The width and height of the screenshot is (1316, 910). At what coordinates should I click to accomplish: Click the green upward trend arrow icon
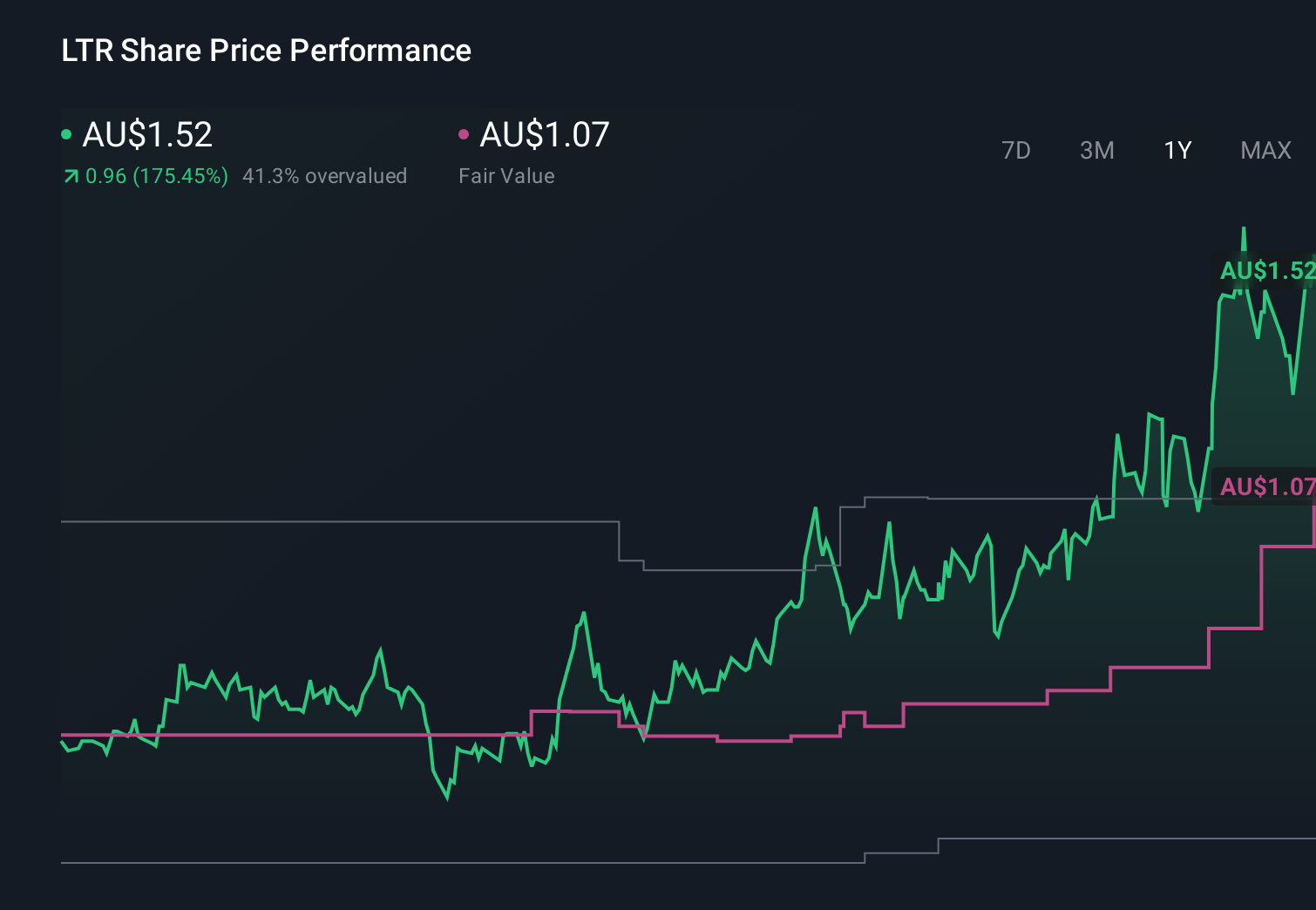tap(71, 177)
